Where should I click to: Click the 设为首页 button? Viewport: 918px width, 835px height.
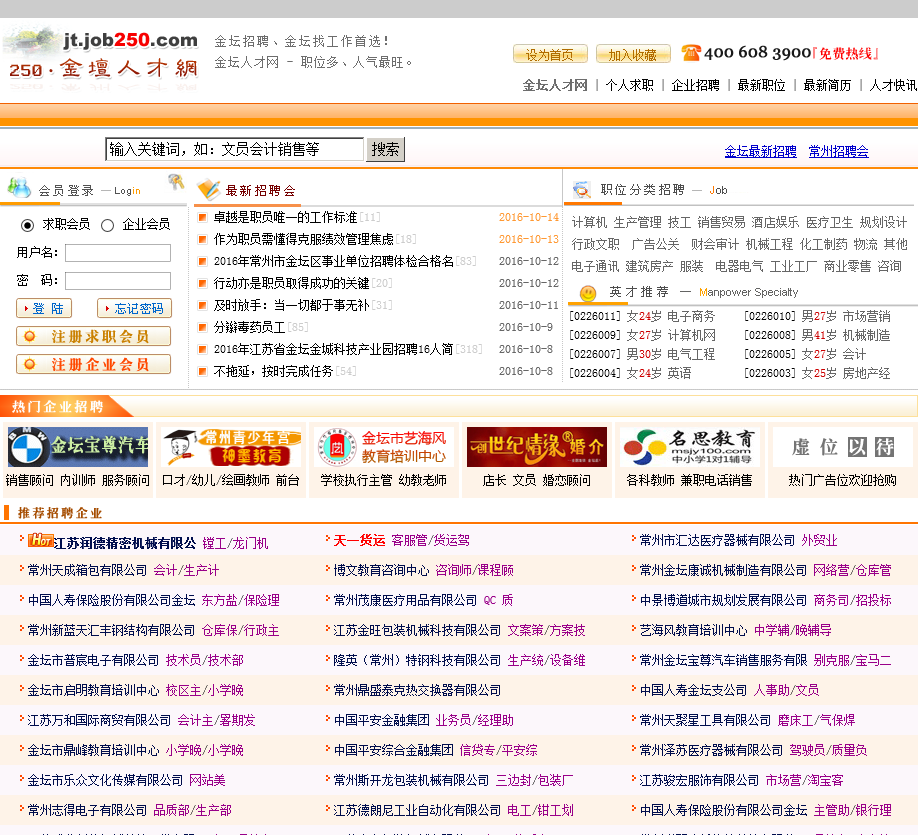point(550,54)
